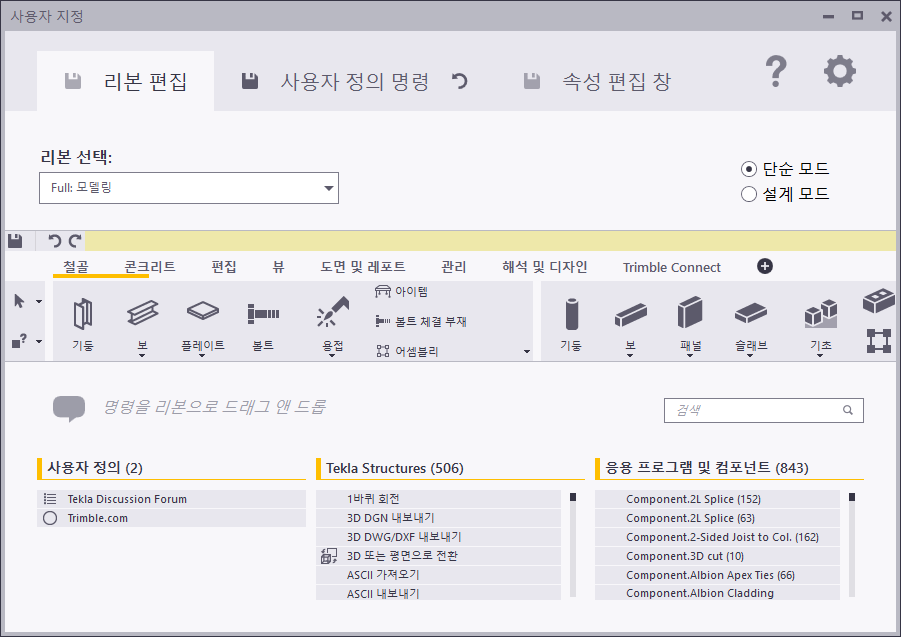Open the help question mark icon
The height and width of the screenshot is (637, 901).
tap(776, 71)
